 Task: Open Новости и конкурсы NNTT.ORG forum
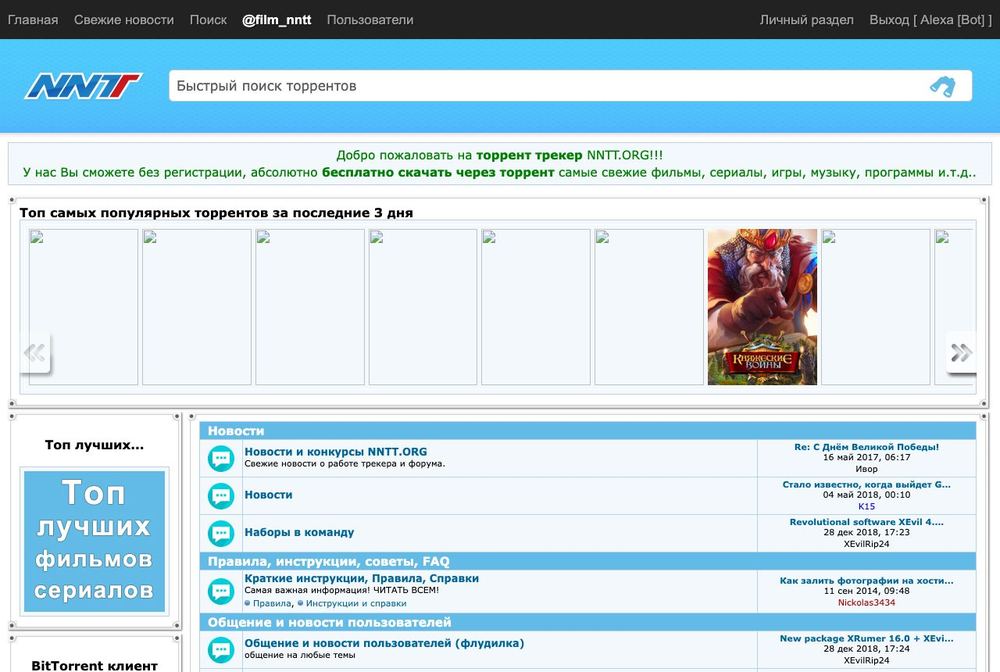335,451
